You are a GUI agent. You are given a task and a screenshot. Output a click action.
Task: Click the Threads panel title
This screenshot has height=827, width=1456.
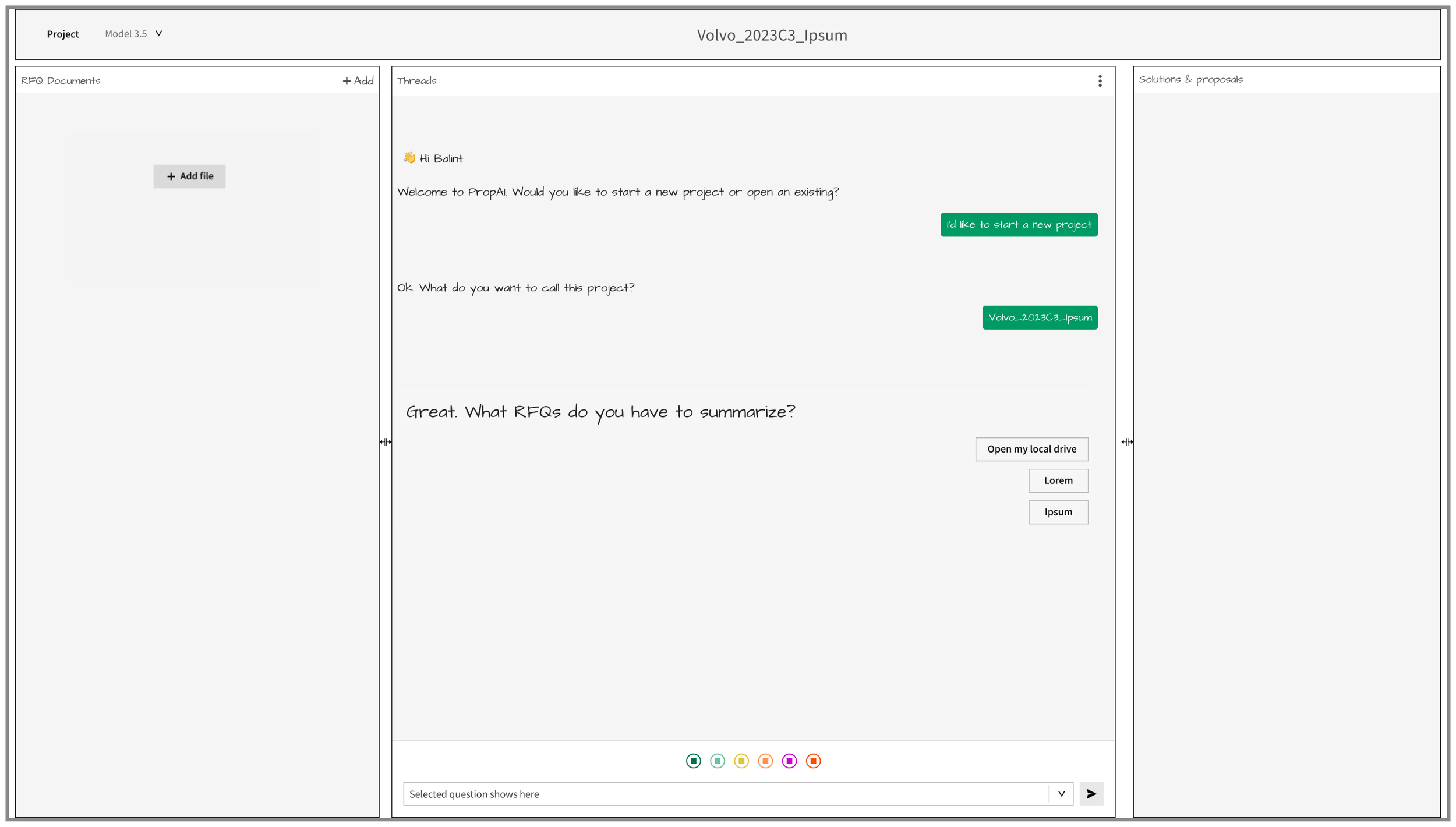pyautogui.click(x=416, y=81)
